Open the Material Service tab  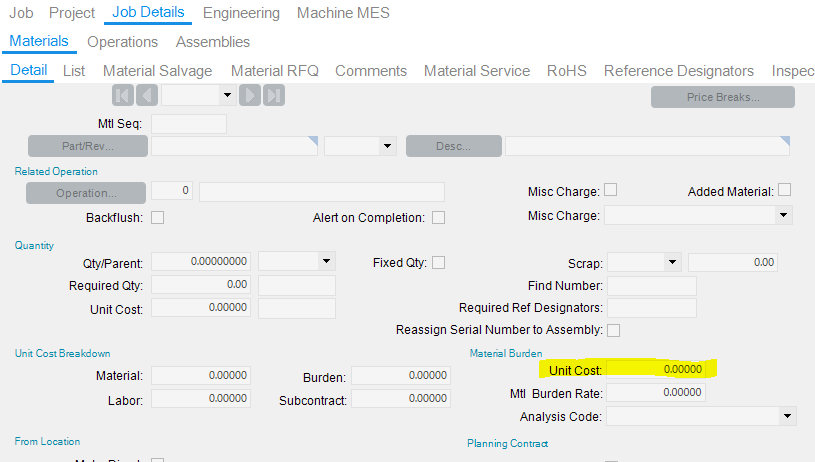pyautogui.click(x=477, y=71)
